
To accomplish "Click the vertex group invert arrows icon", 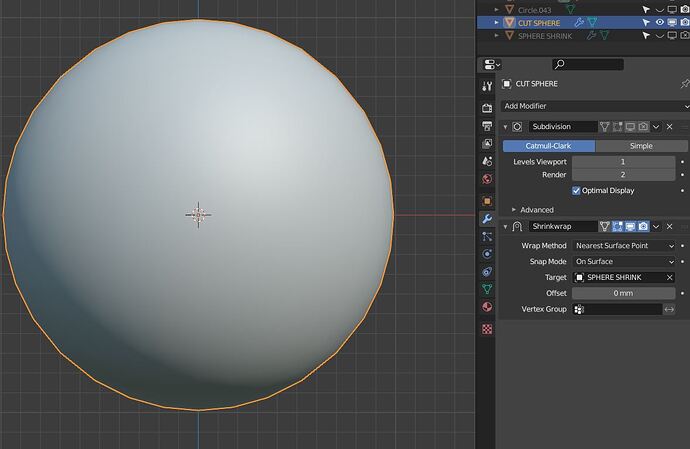I will tap(669, 309).
